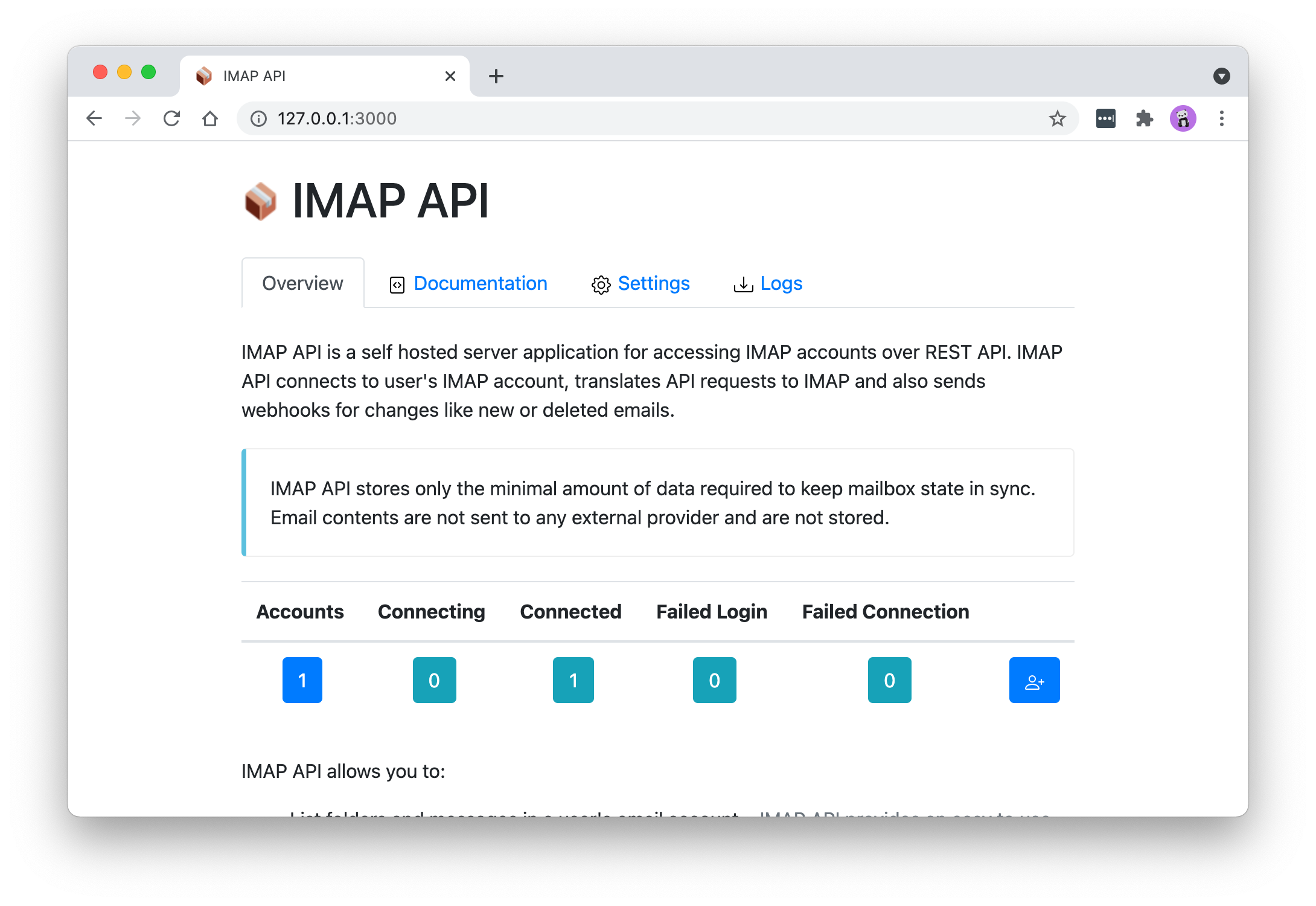Image resolution: width=1316 pixels, height=906 pixels.
Task: Add a new account using the person-plus button
Action: [1034, 680]
